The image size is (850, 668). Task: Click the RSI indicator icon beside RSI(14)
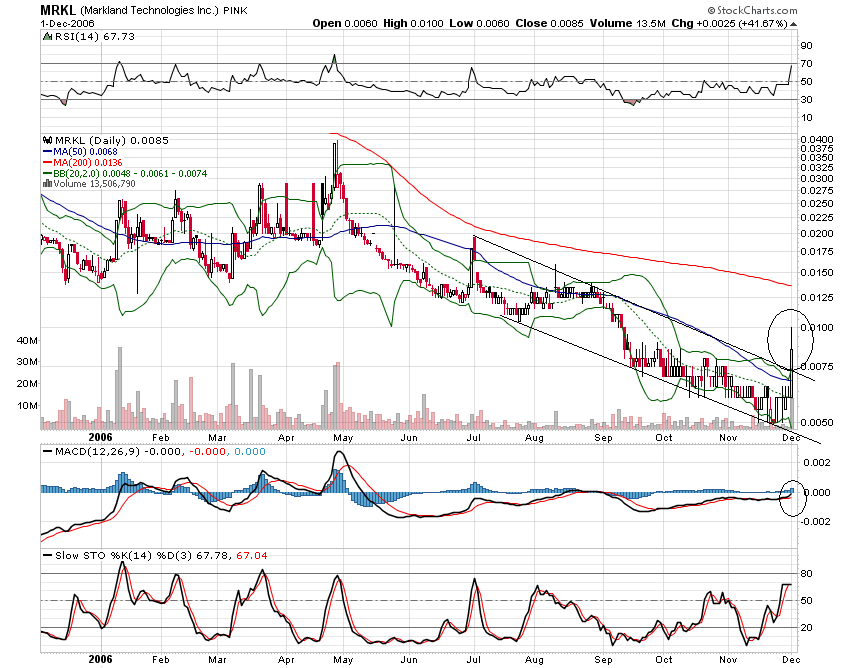coord(48,37)
